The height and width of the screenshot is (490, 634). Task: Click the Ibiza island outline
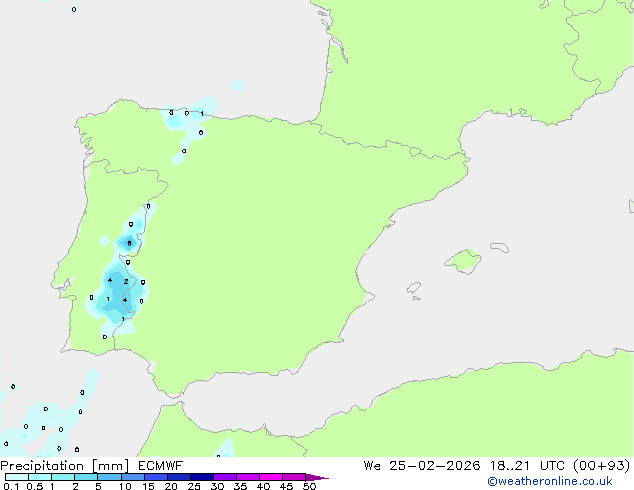(x=414, y=288)
